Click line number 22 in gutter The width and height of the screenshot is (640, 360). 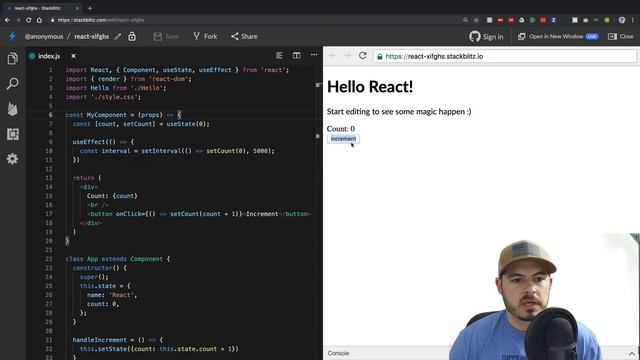49,259
